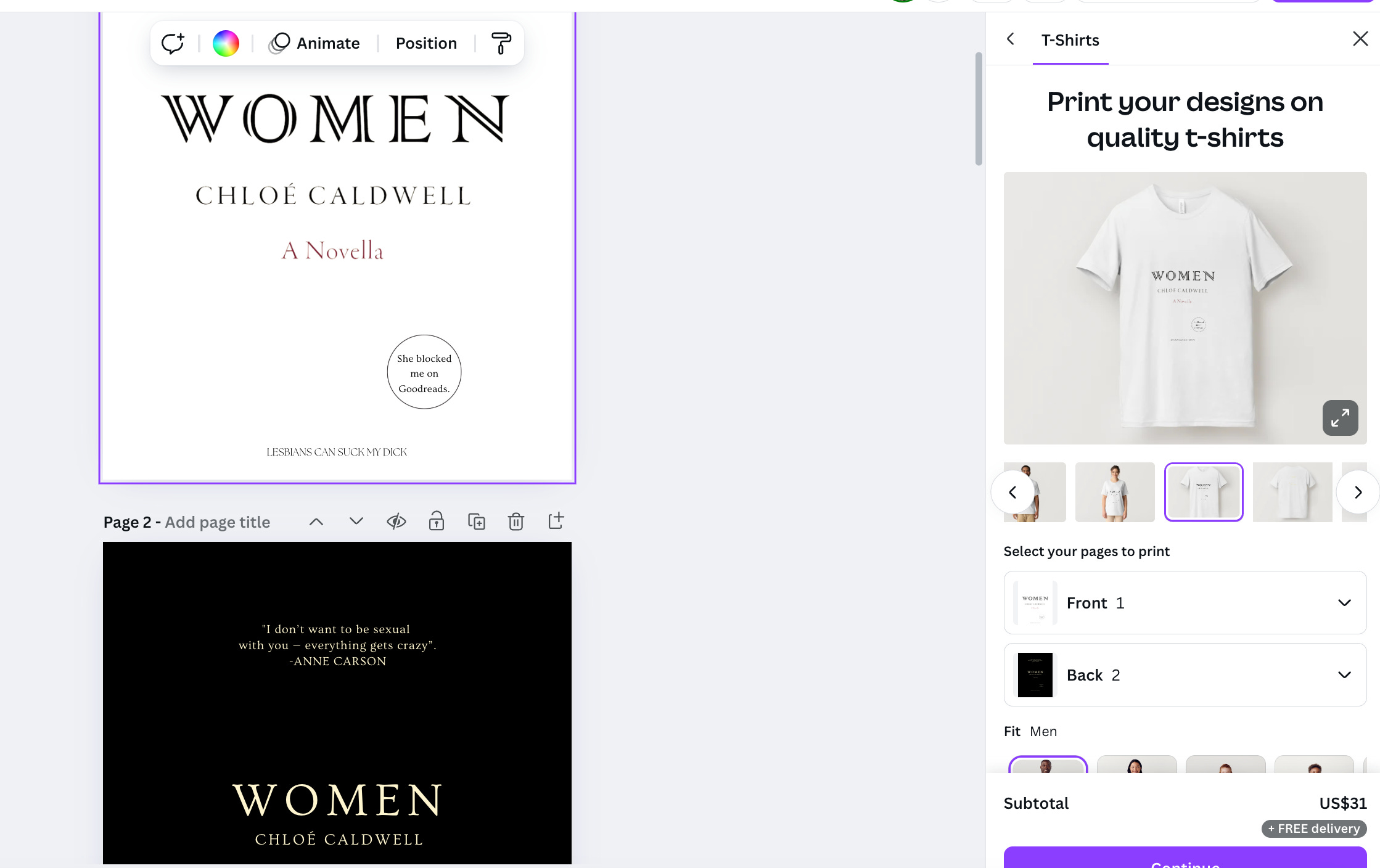Select the copy style paint roller
Screen dimensions: 1380x868
[501, 43]
